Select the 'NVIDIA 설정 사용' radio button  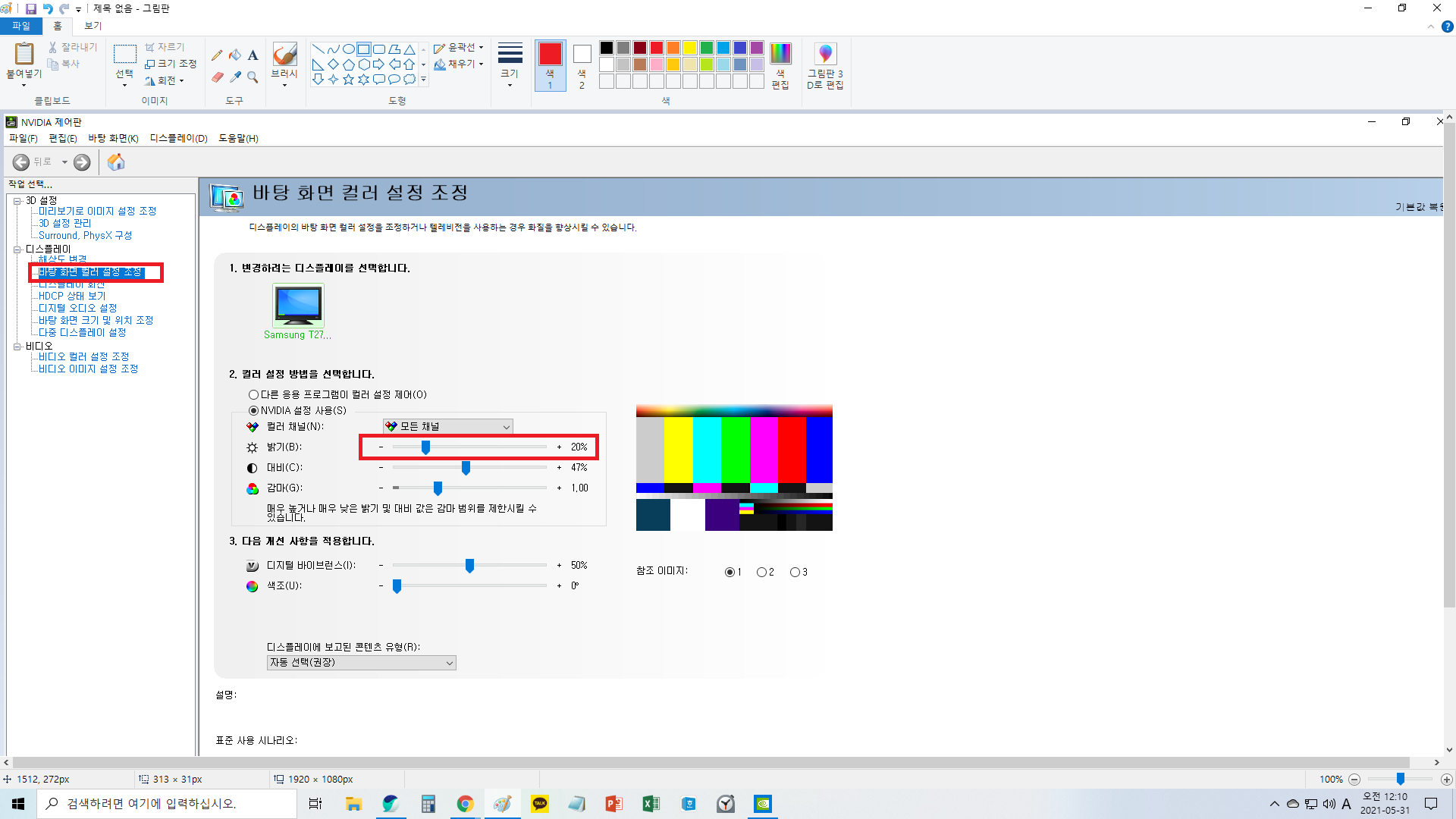click(x=253, y=410)
